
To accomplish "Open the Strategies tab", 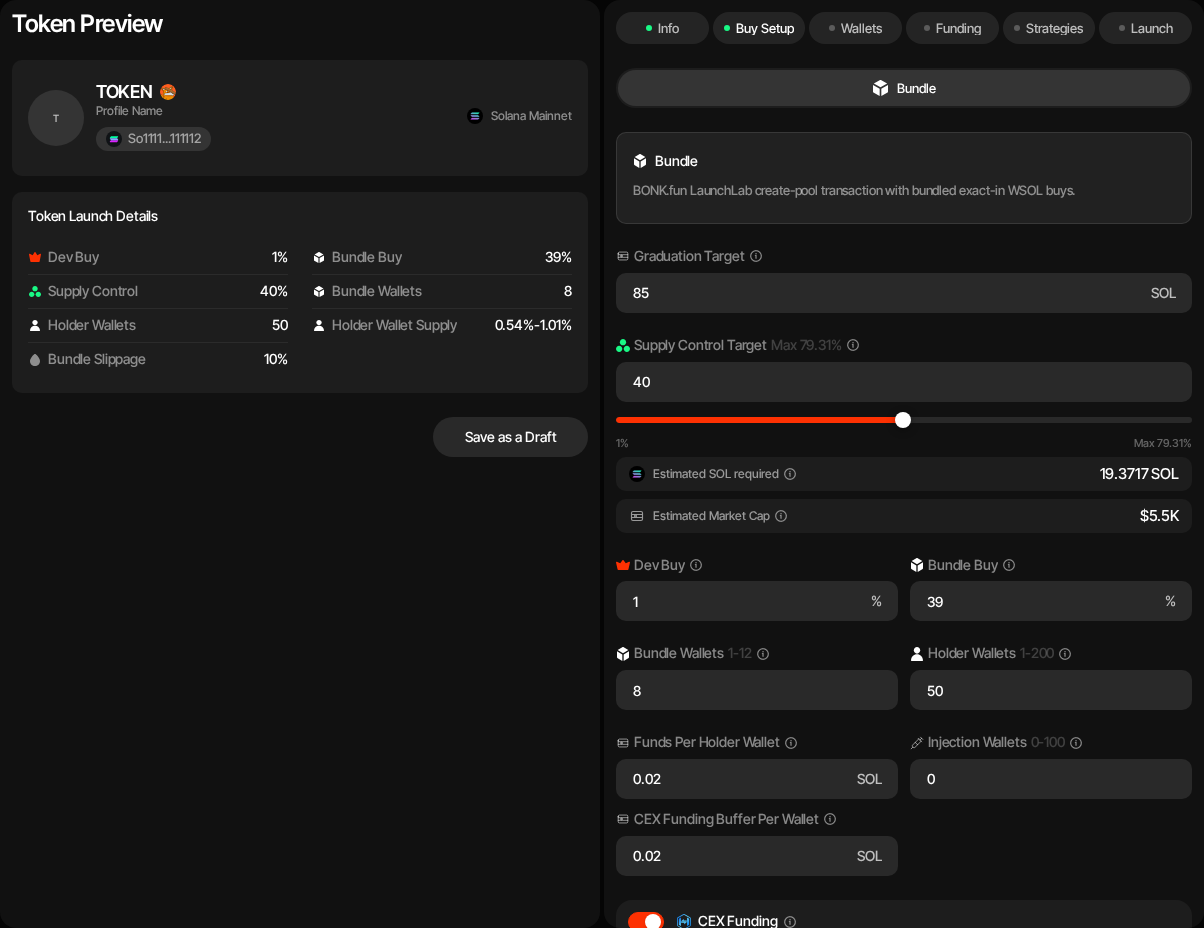I will 1048,28.
